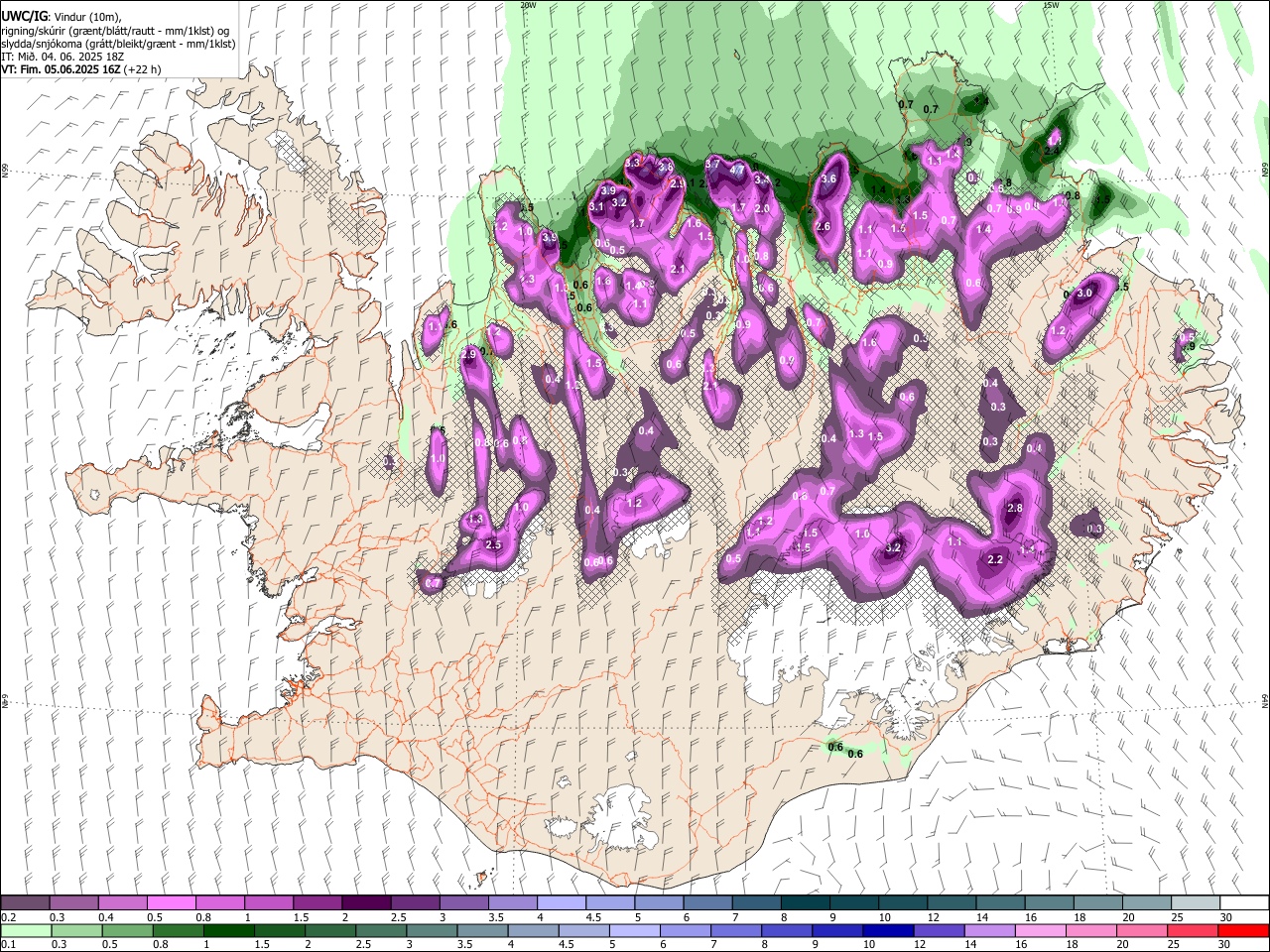Click the 'IT: Mið. 04. 06. 2025 18Z' line

pyautogui.click(x=63, y=57)
